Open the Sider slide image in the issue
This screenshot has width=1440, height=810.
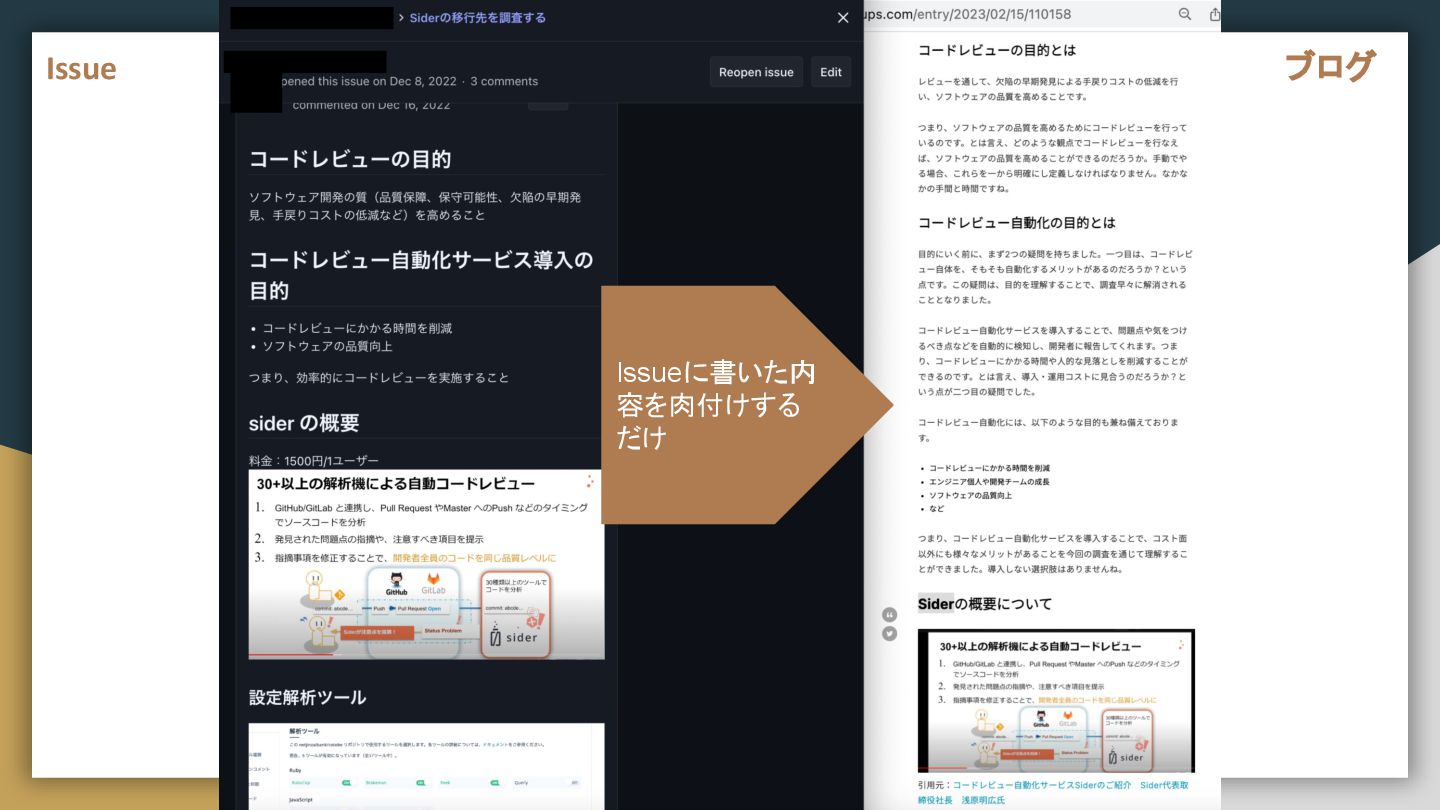(x=426, y=565)
